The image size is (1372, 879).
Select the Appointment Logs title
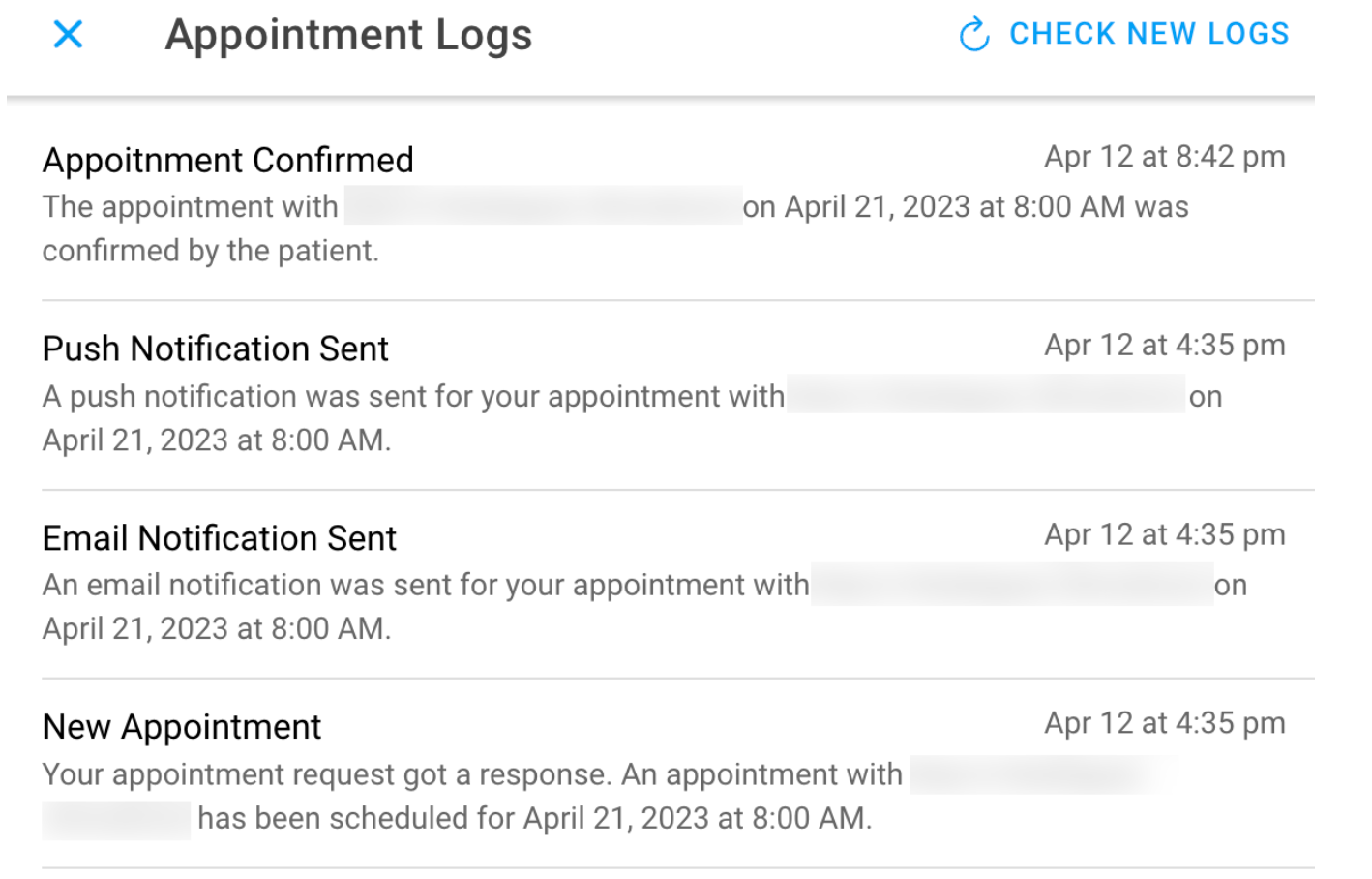(x=348, y=35)
